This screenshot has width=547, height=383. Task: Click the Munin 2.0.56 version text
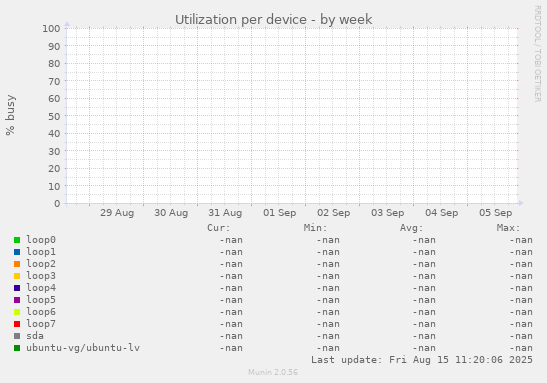click(273, 373)
